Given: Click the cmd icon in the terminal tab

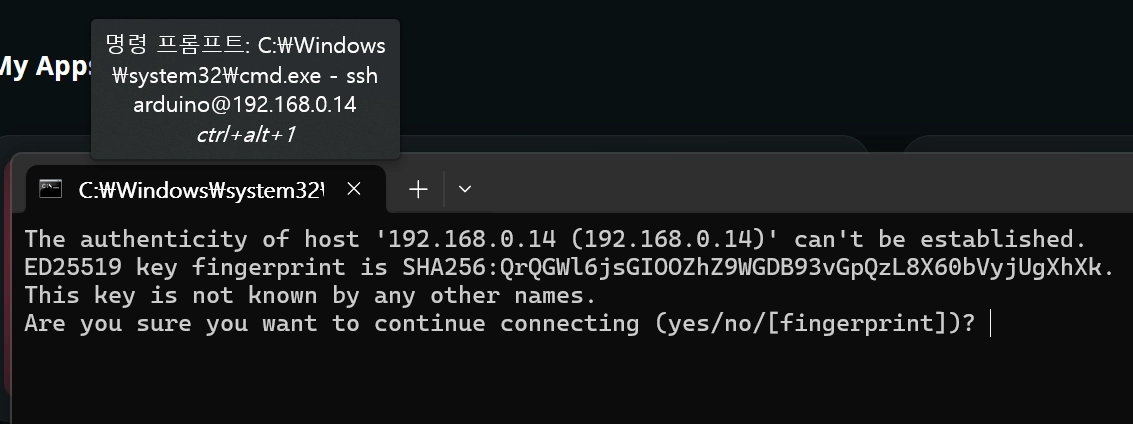Looking at the screenshot, I should [x=50, y=189].
